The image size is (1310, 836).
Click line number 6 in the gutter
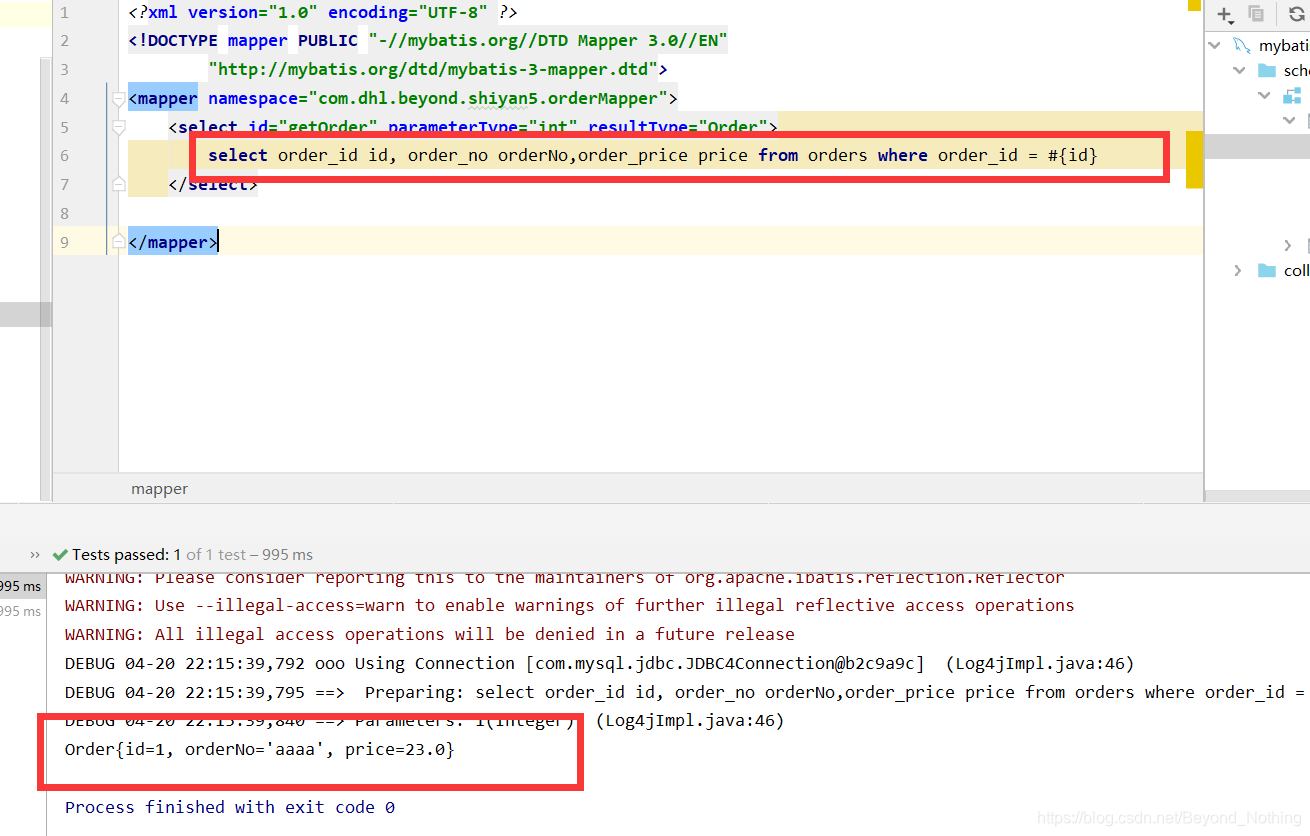(64, 156)
